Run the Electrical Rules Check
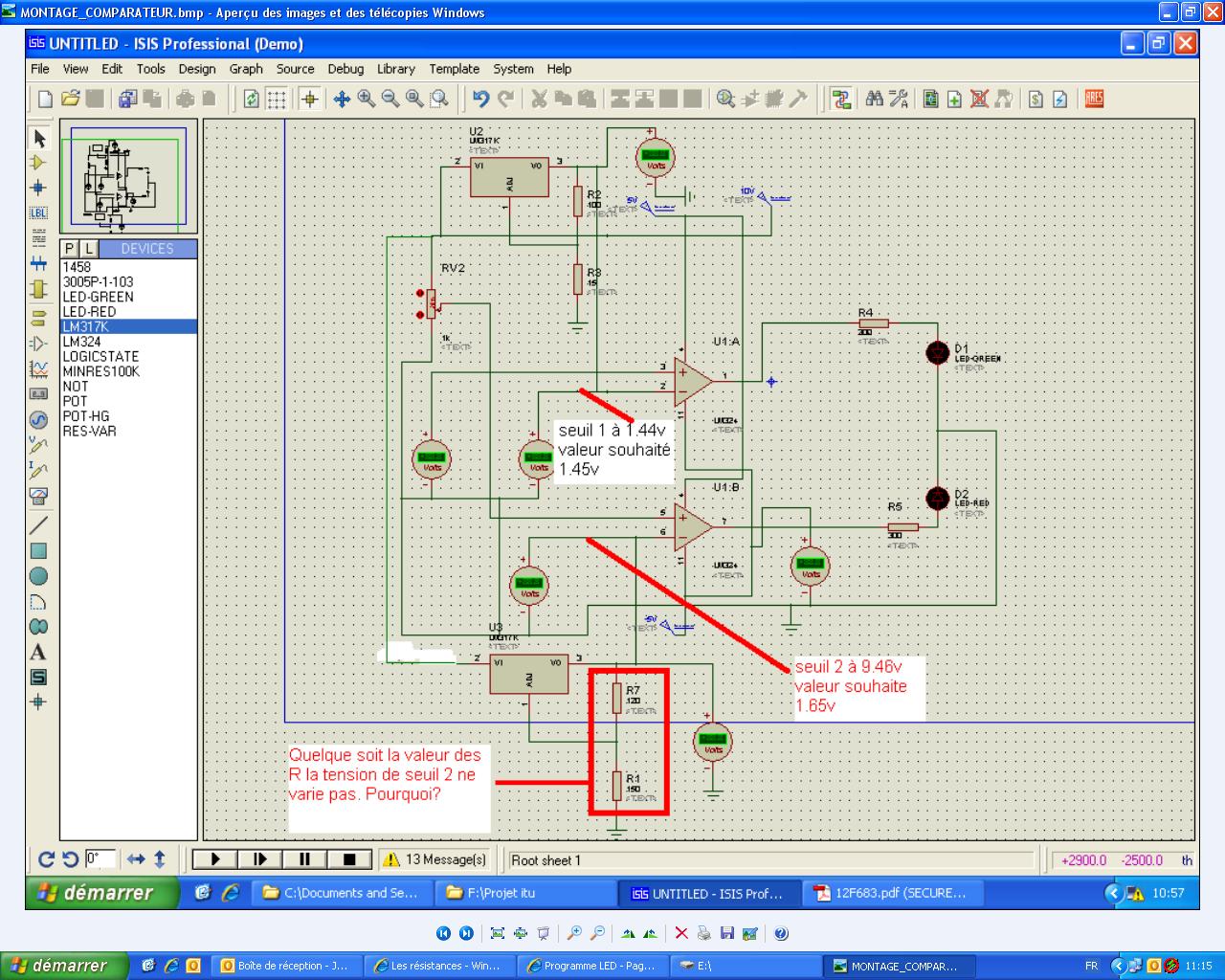 [1060, 99]
